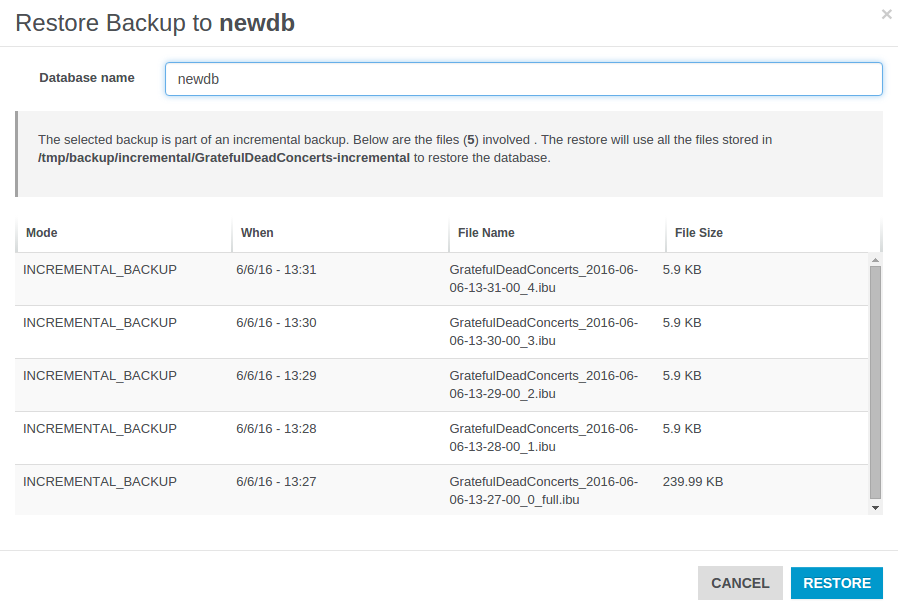Sort by the When column header
The width and height of the screenshot is (898, 615).
point(257,233)
